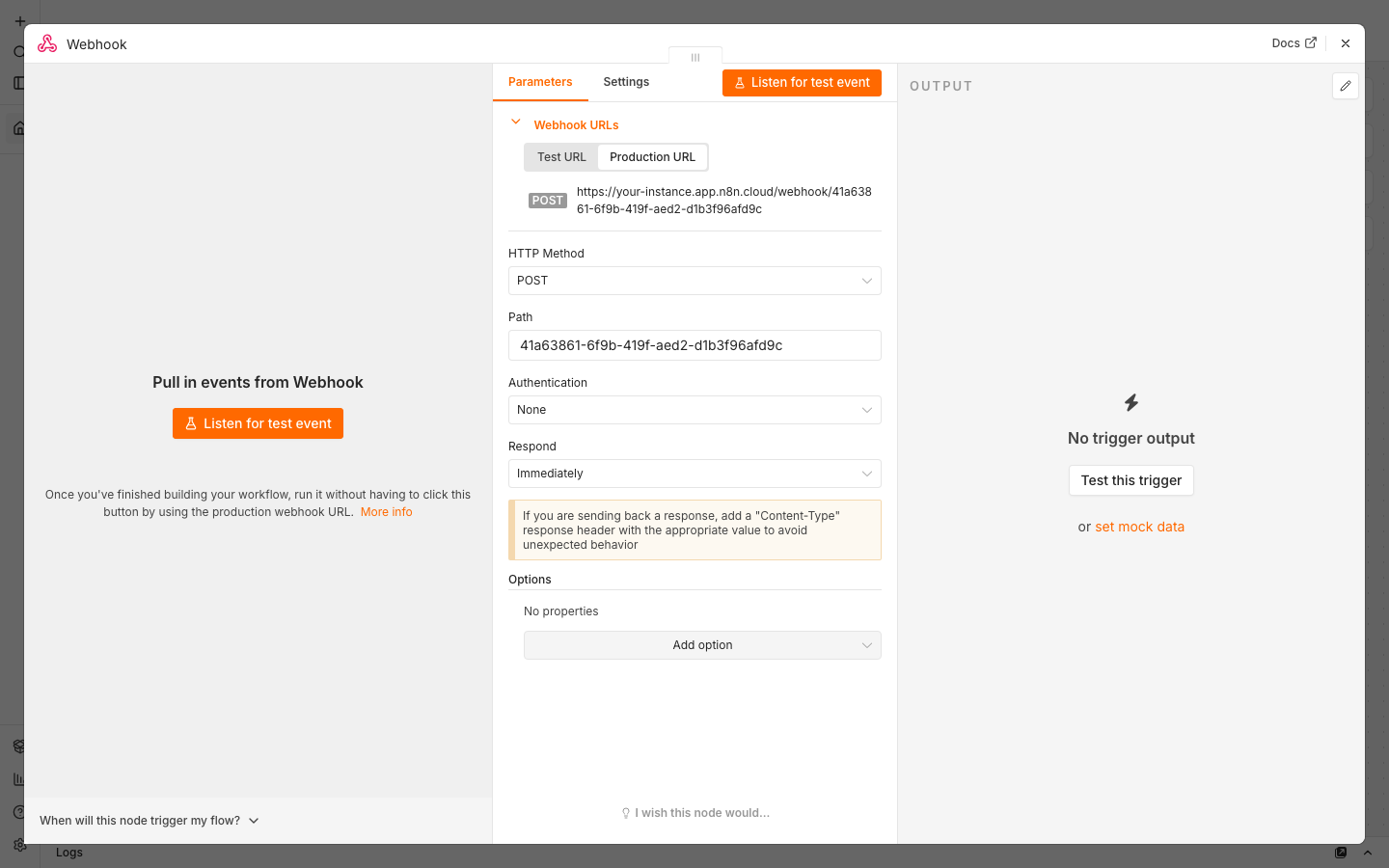Click the Pull in events from Webhook heading
The width and height of the screenshot is (1389, 868).
point(258,382)
